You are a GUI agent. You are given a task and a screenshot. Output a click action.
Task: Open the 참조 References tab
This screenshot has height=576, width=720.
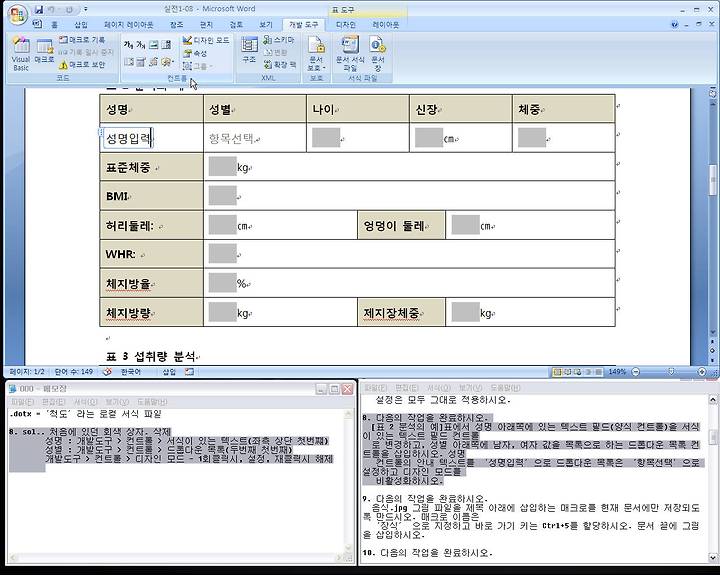point(176,25)
